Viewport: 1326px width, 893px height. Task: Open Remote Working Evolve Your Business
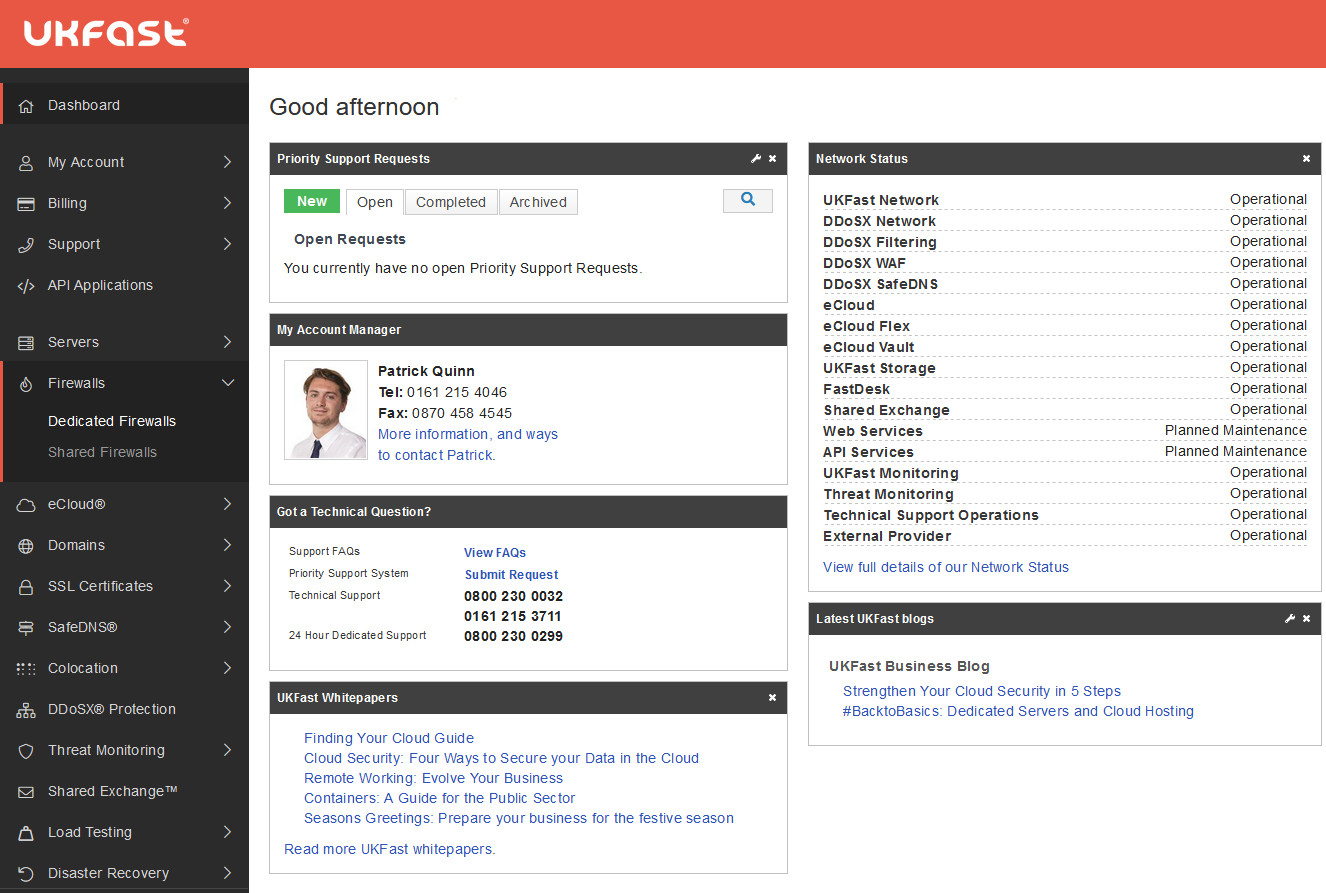[433, 778]
